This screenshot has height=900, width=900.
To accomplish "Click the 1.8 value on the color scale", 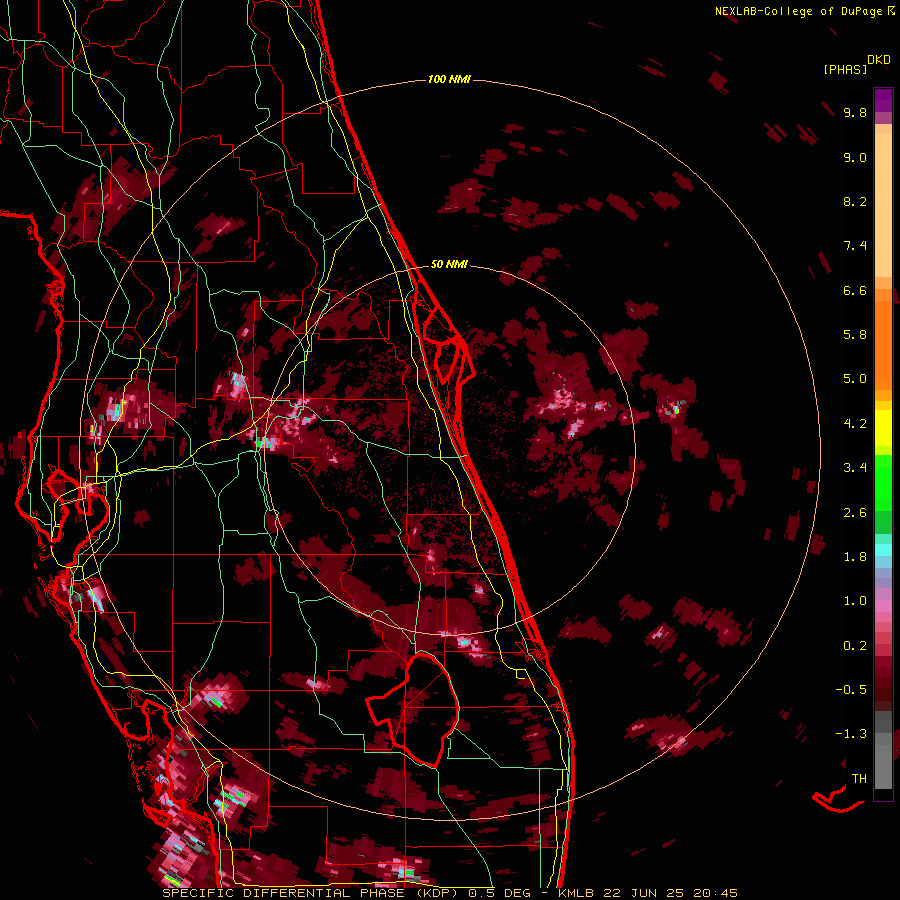I will pos(855,557).
